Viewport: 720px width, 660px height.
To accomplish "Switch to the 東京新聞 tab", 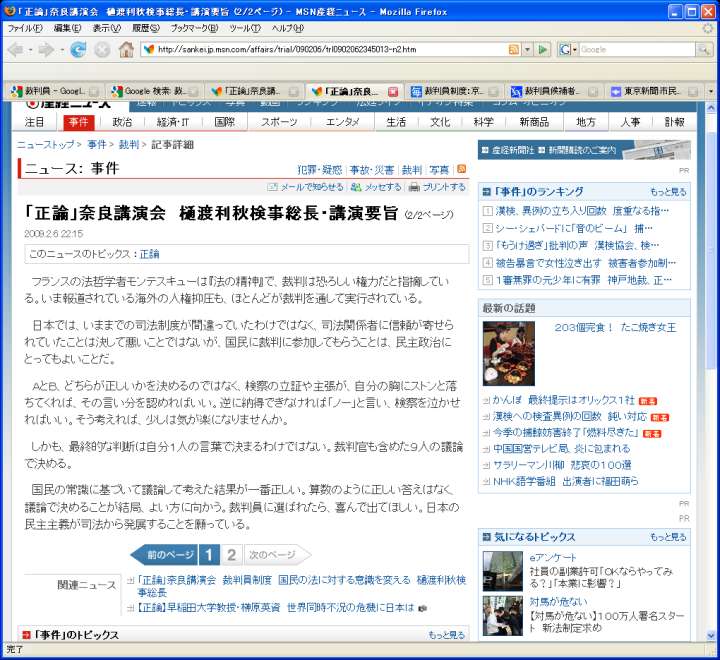I will pos(656,91).
